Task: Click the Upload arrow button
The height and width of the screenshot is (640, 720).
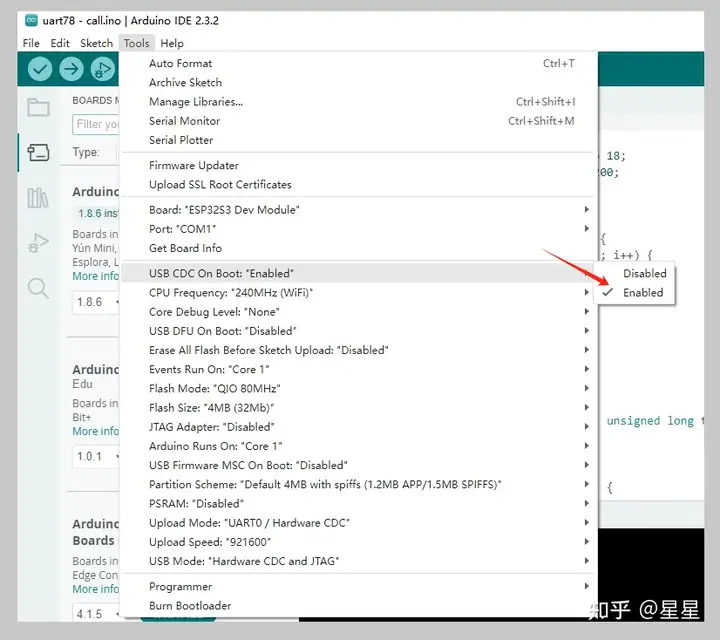Action: point(71,69)
